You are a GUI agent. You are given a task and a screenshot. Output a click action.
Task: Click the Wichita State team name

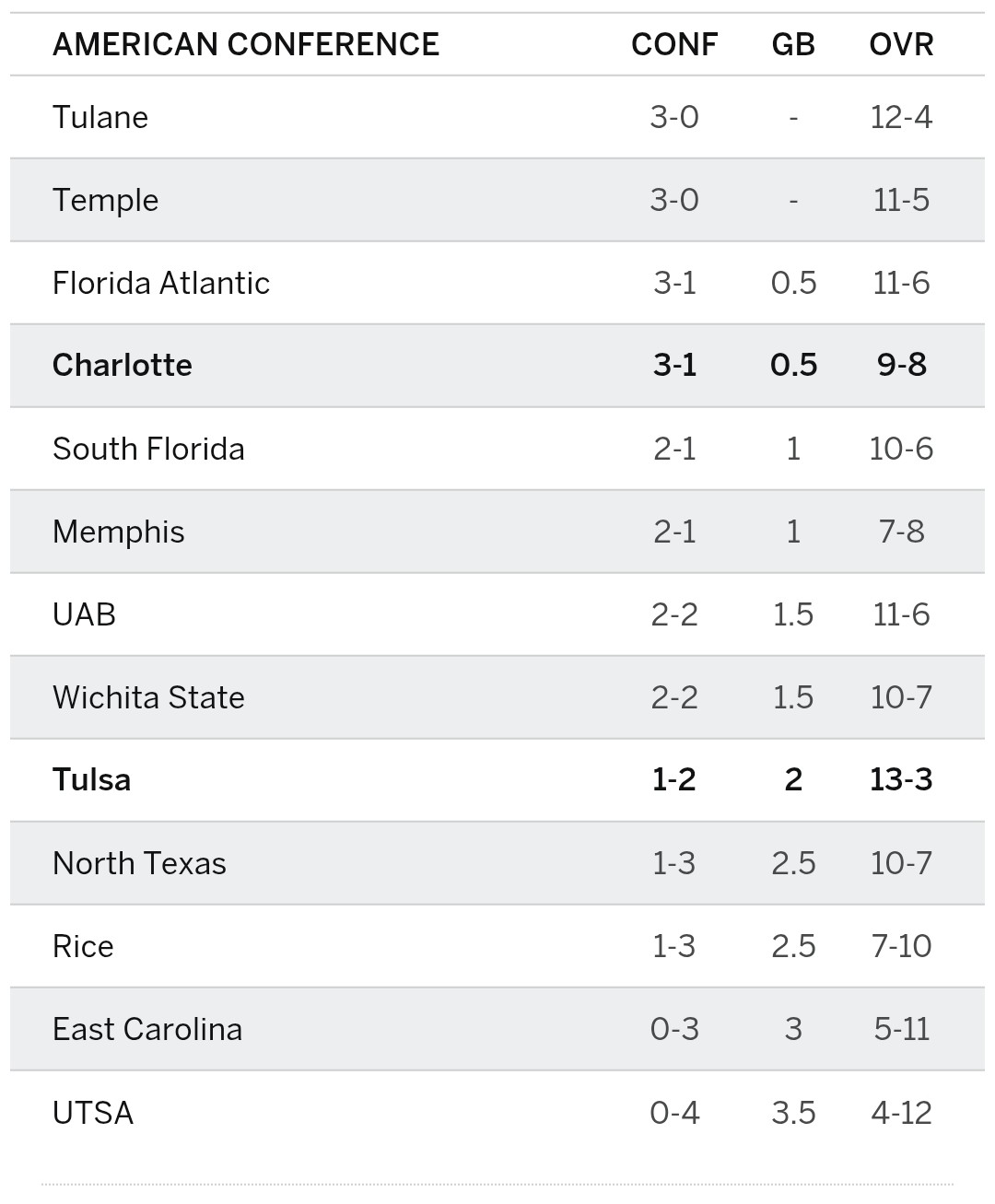tap(148, 697)
